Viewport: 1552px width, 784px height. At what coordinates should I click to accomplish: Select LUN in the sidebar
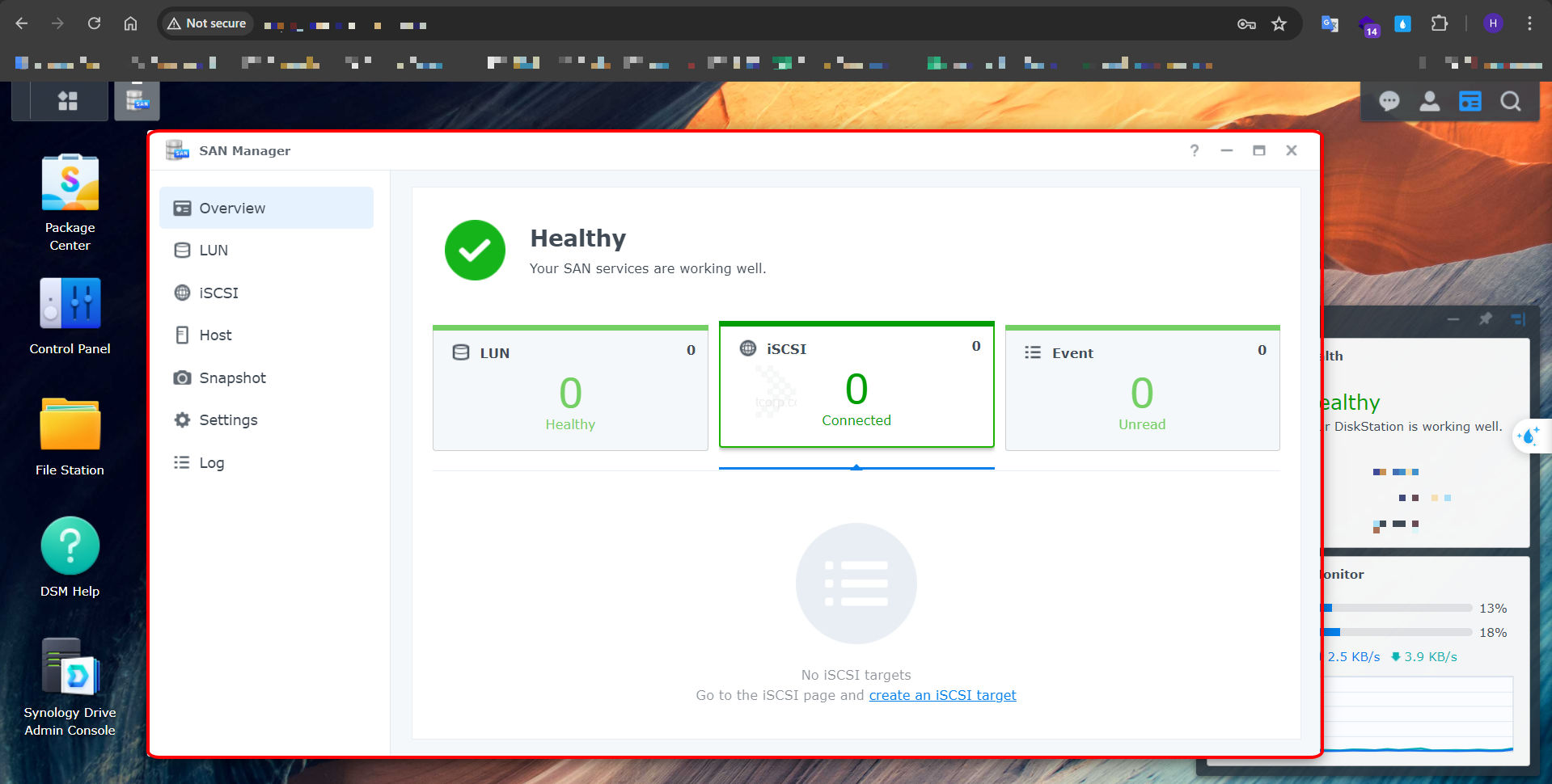coord(214,251)
